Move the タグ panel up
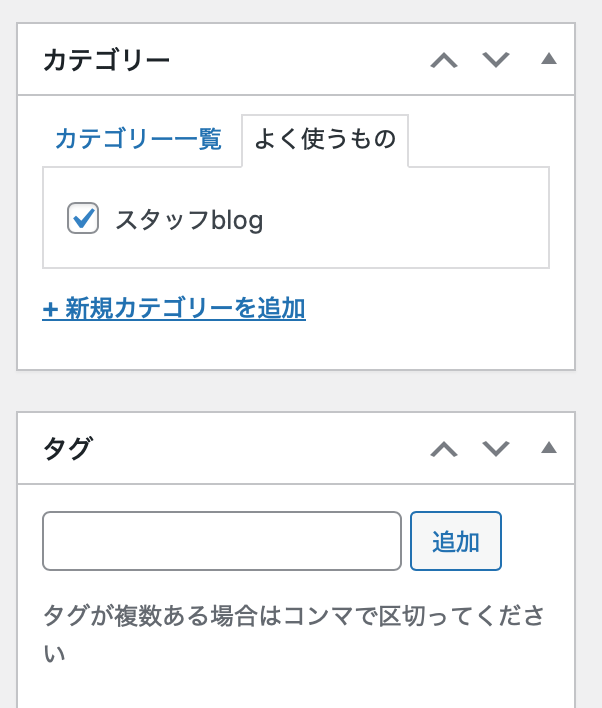Image resolution: width=602 pixels, height=708 pixels. pyautogui.click(x=444, y=449)
